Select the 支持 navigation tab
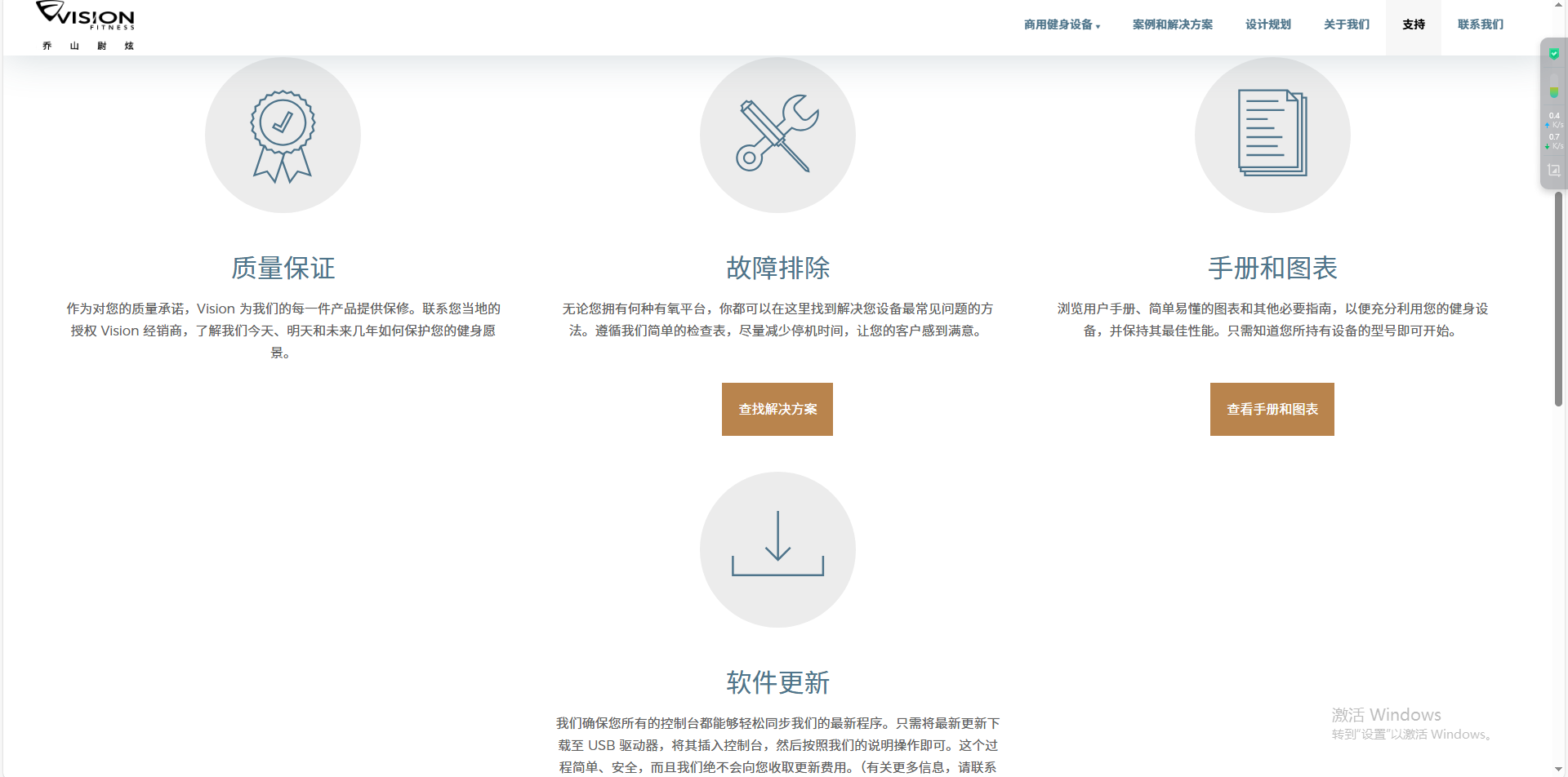1568x777 pixels. (x=1413, y=24)
